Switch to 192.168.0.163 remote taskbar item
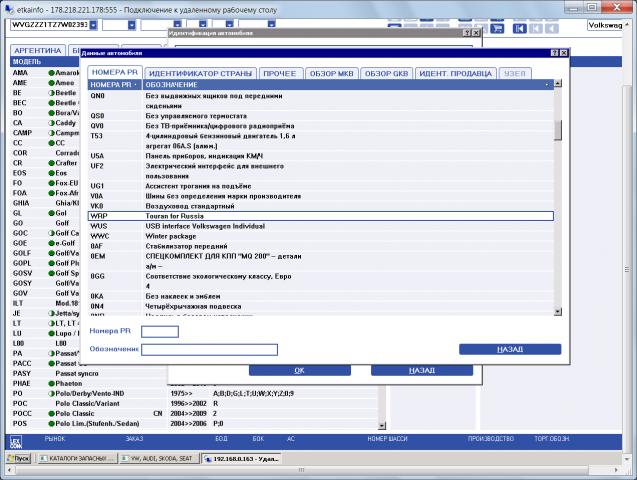This screenshot has width=637, height=480. click(x=242, y=458)
